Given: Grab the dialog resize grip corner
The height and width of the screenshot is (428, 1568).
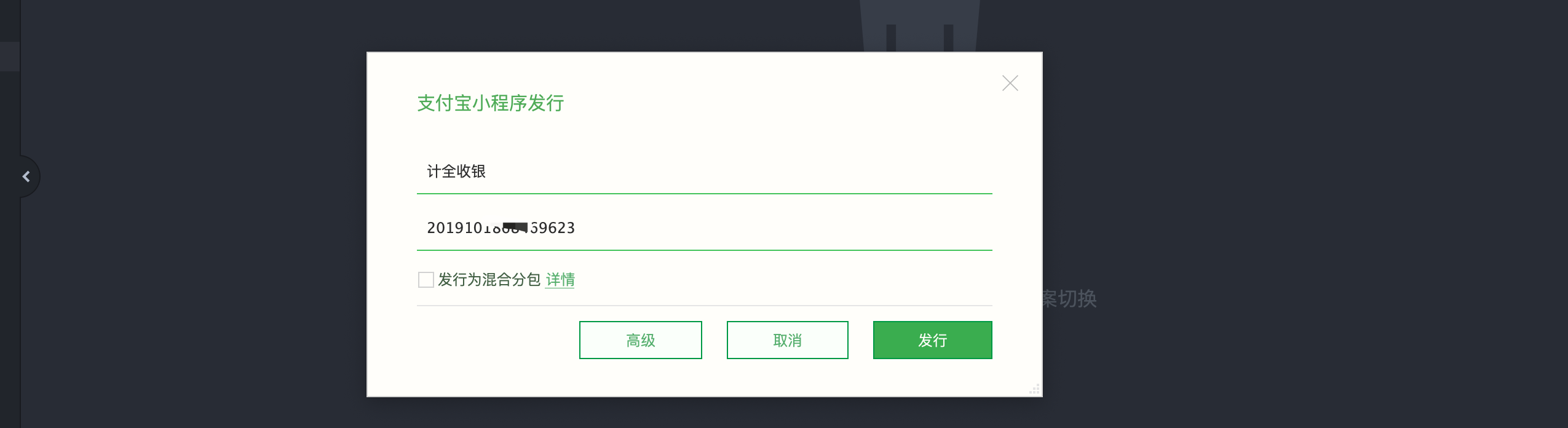Looking at the screenshot, I should [1034, 389].
